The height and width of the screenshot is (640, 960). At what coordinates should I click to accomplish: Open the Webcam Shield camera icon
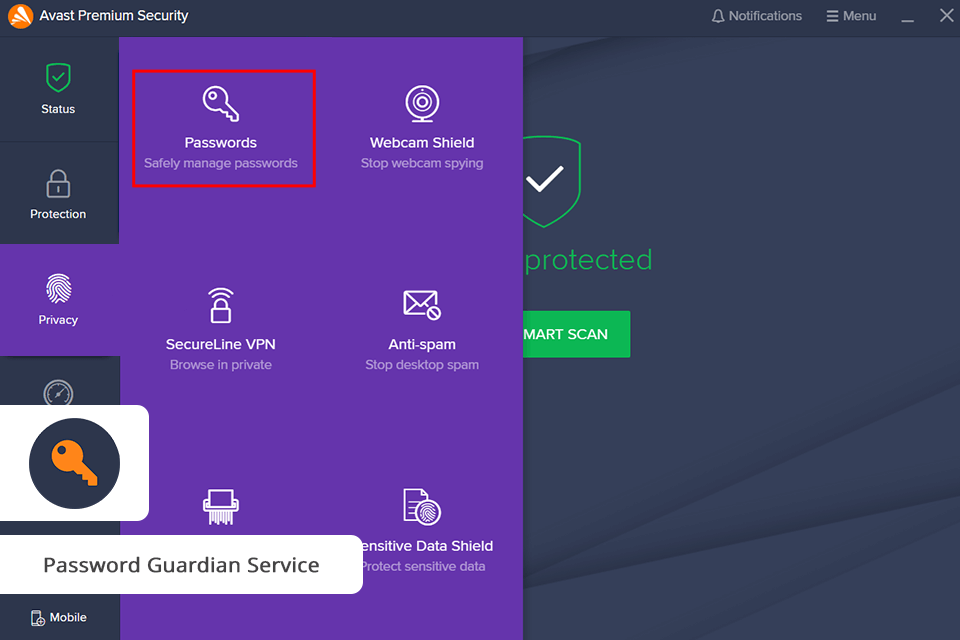tap(422, 104)
